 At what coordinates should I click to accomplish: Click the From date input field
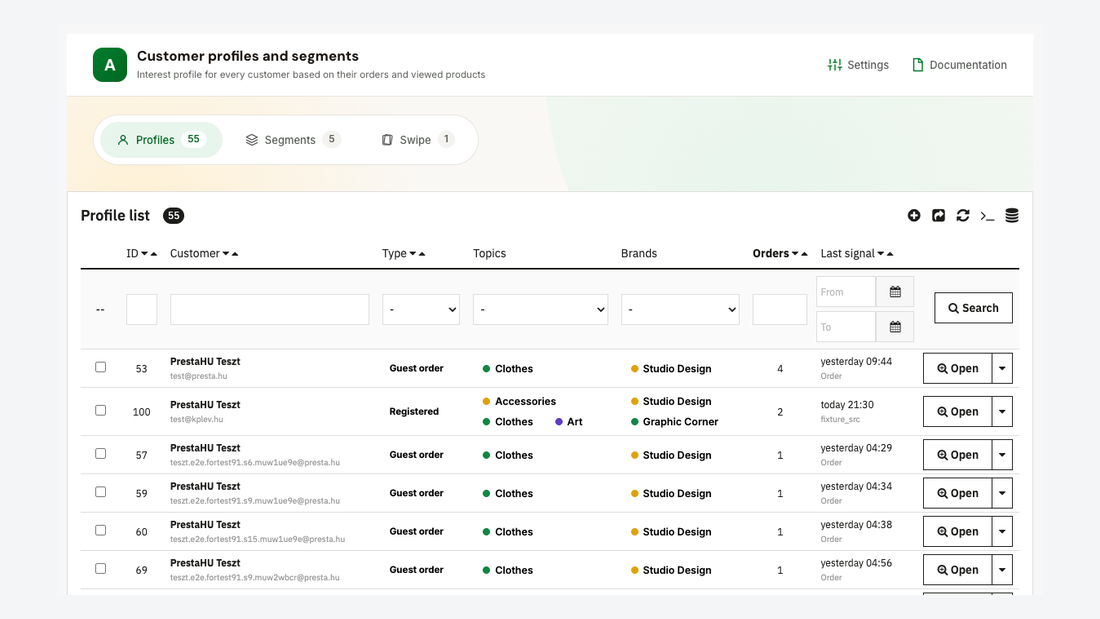point(846,292)
